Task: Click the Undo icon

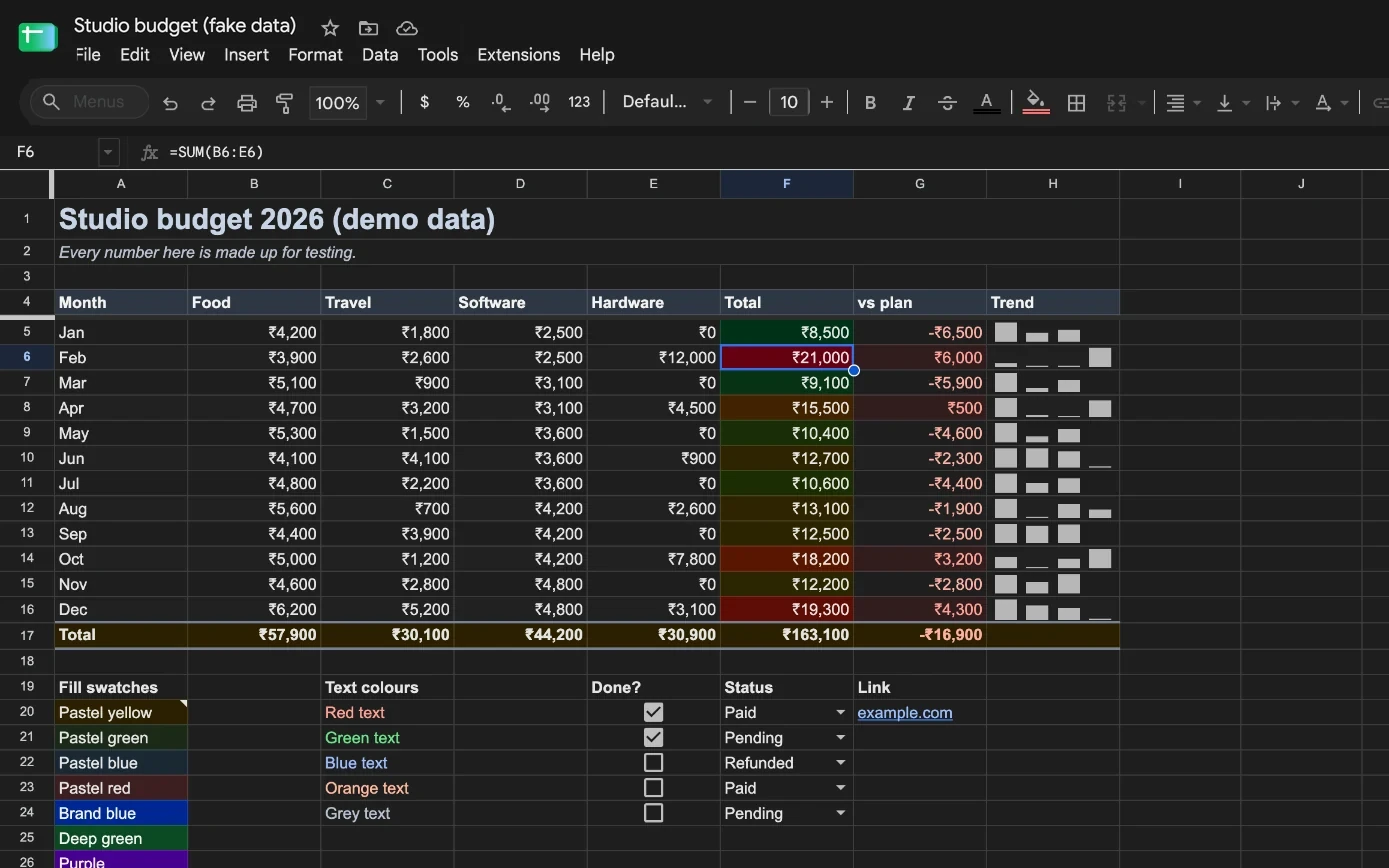Action: tap(170, 103)
